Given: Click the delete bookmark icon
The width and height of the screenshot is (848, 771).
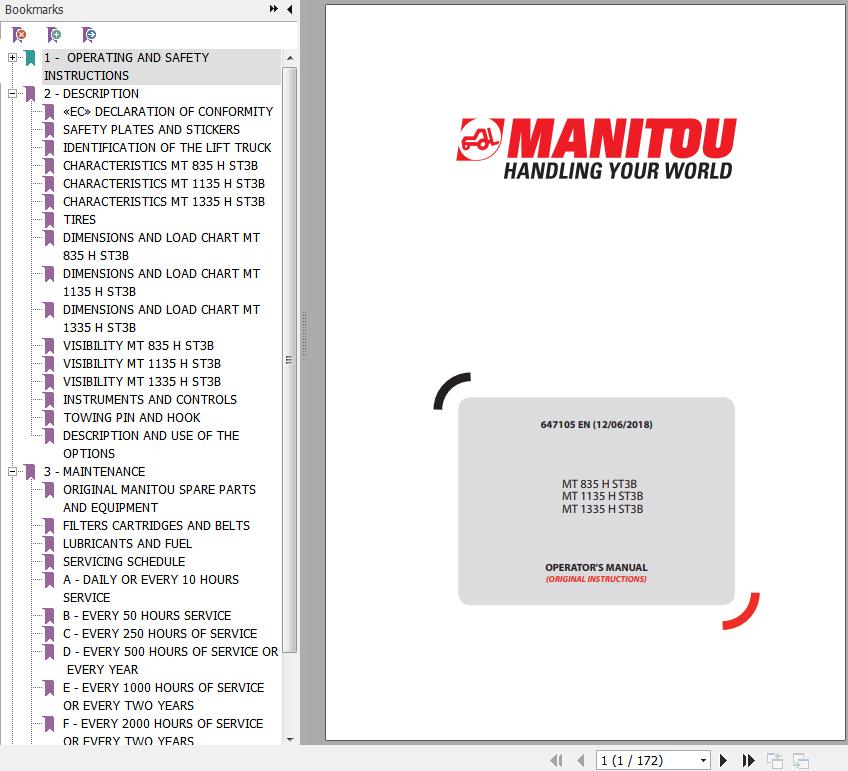Looking at the screenshot, I should point(19,35).
